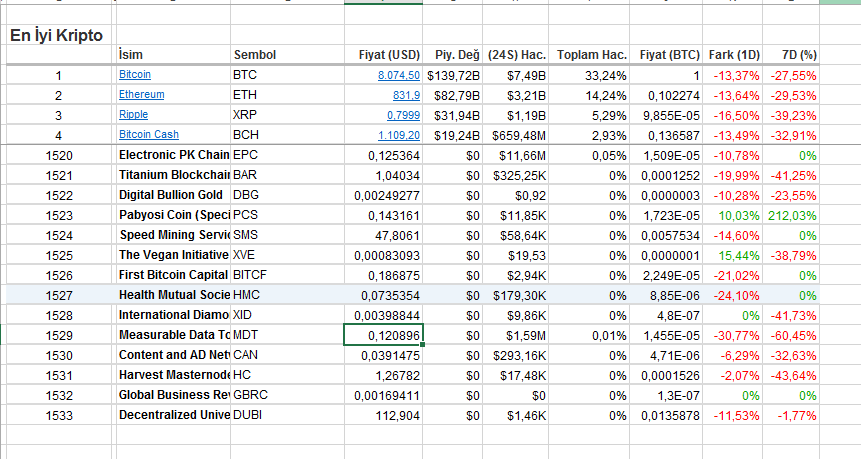This screenshot has width=861, height=459.
Task: Select the BTC symbol cell
Action: [x=287, y=75]
